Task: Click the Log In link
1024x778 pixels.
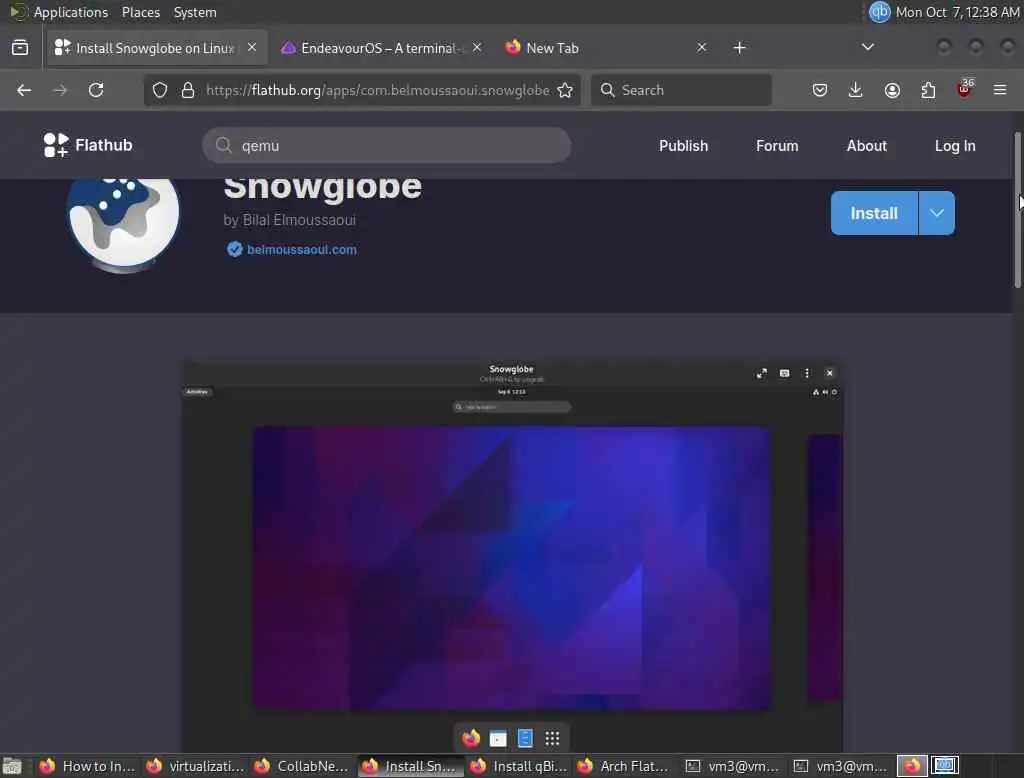Action: point(955,146)
